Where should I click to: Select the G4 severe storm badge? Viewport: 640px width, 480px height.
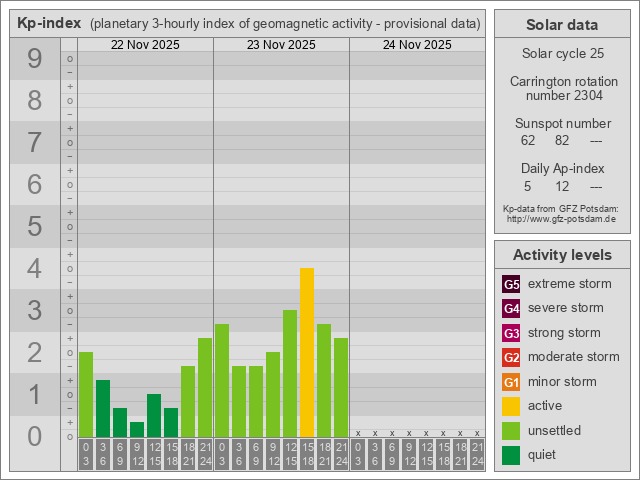(x=511, y=308)
